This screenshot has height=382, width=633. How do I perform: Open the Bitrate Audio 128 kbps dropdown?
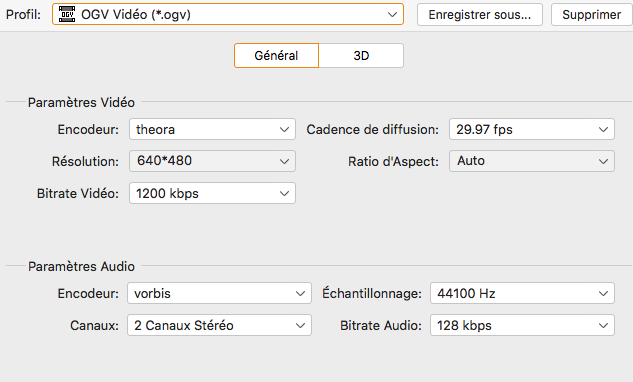tap(522, 325)
